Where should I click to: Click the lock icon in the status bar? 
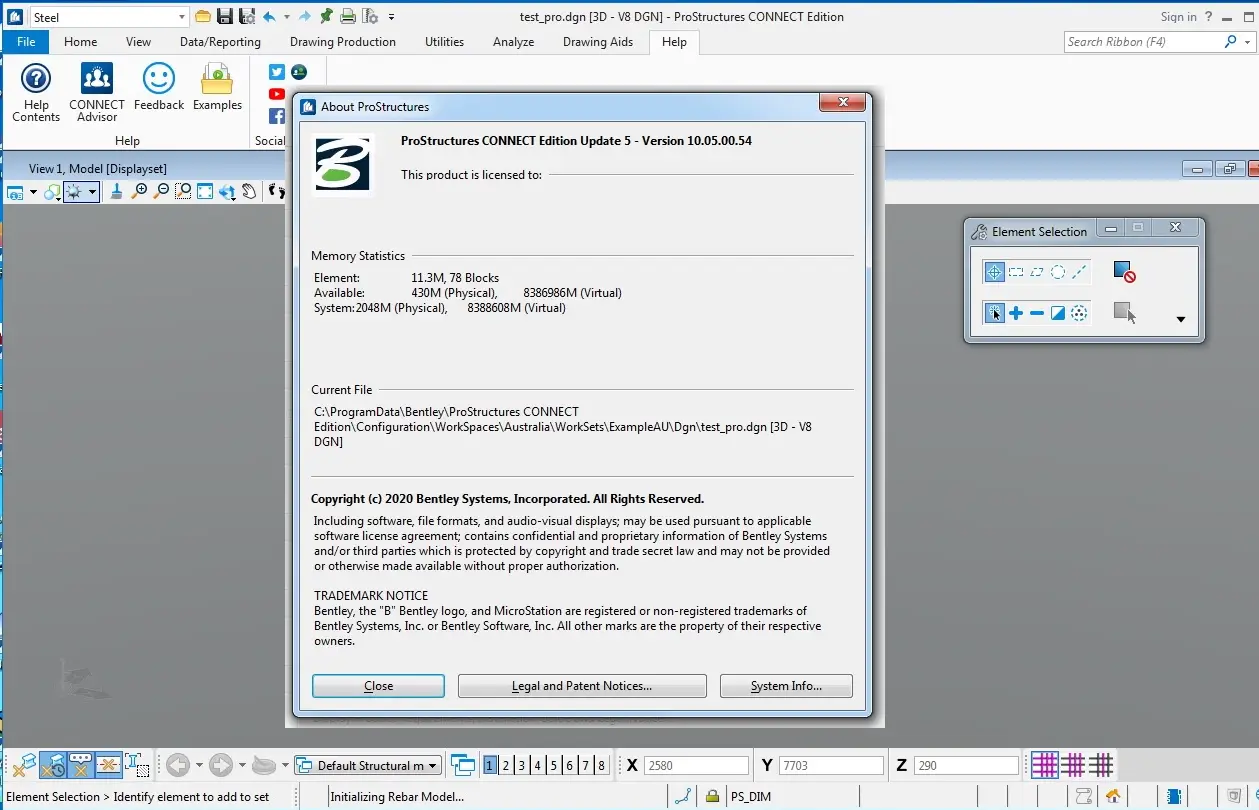(x=712, y=797)
